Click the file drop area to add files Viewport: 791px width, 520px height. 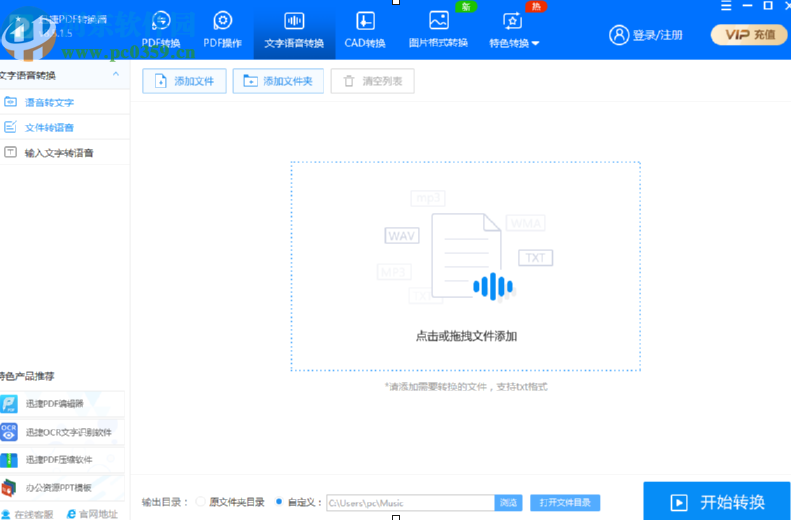(466, 266)
